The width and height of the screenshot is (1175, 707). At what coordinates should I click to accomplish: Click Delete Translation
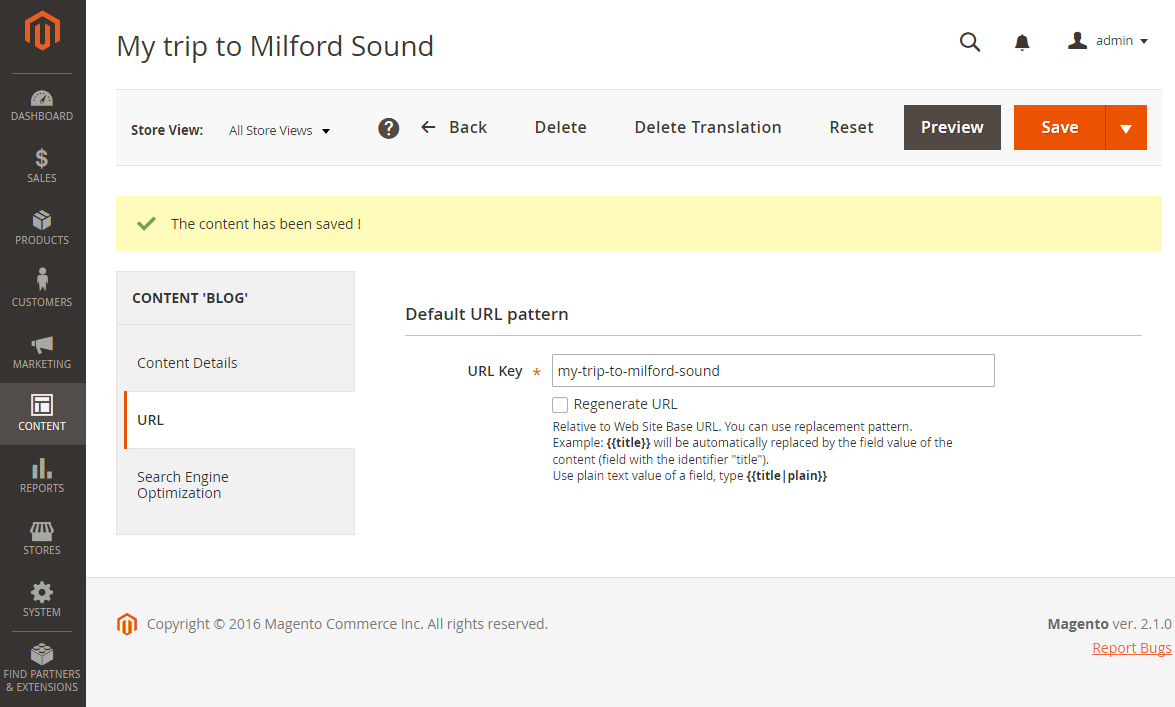click(x=707, y=127)
